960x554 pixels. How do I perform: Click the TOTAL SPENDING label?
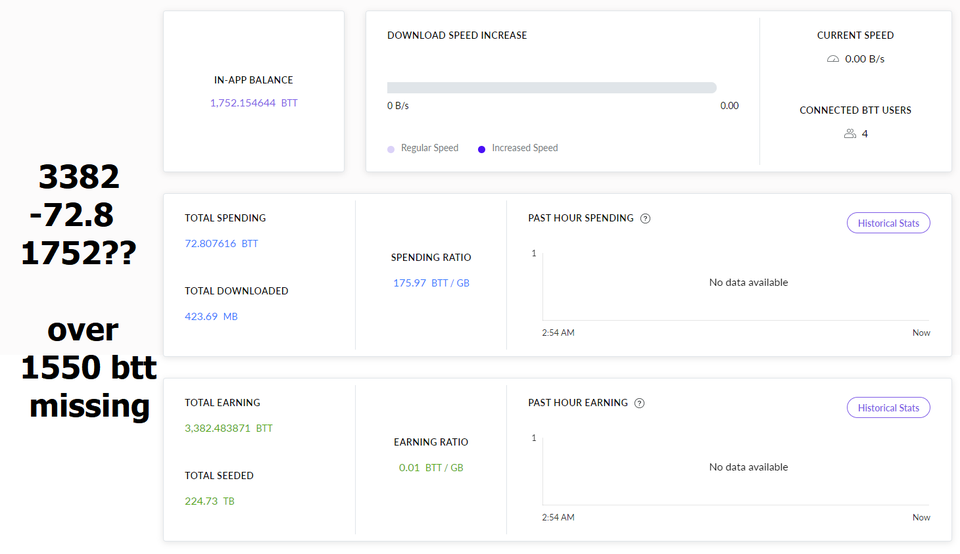225,218
